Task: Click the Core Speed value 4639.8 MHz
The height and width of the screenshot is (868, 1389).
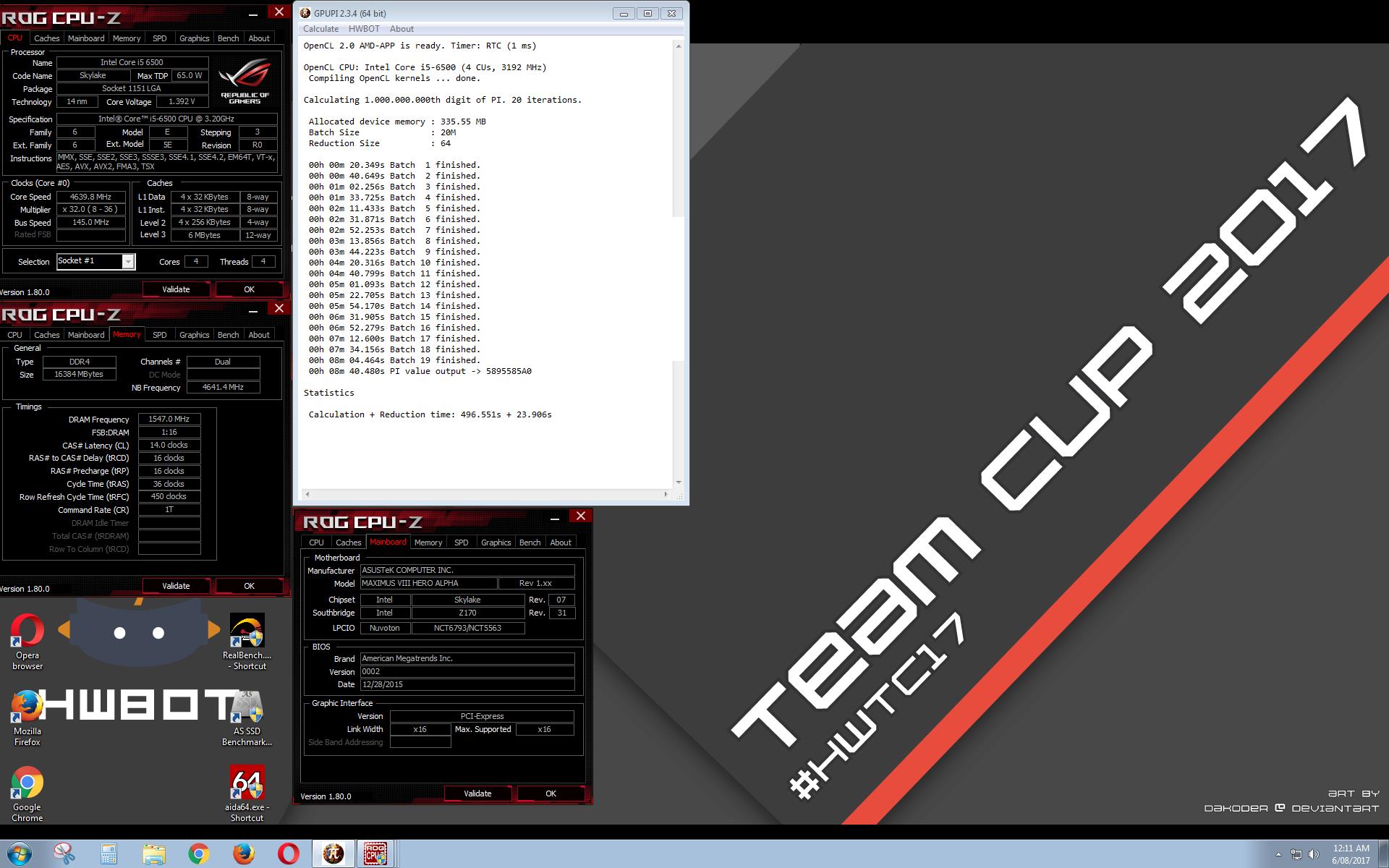Action: [x=90, y=197]
